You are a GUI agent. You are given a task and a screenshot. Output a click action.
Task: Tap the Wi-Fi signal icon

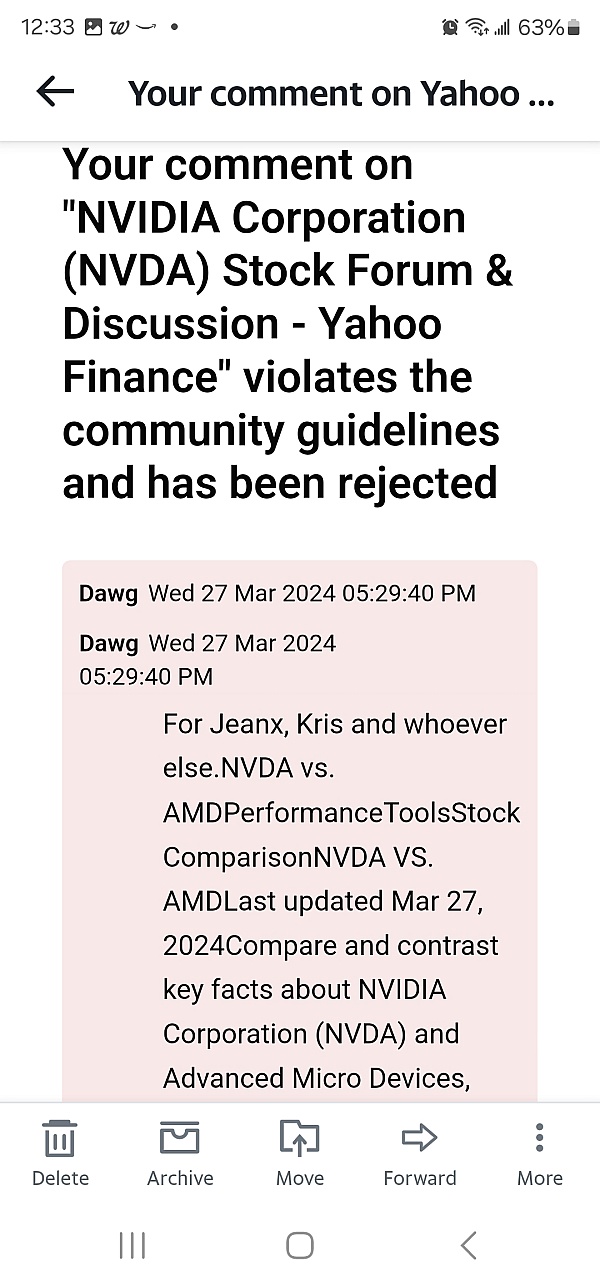pyautogui.click(x=476, y=28)
